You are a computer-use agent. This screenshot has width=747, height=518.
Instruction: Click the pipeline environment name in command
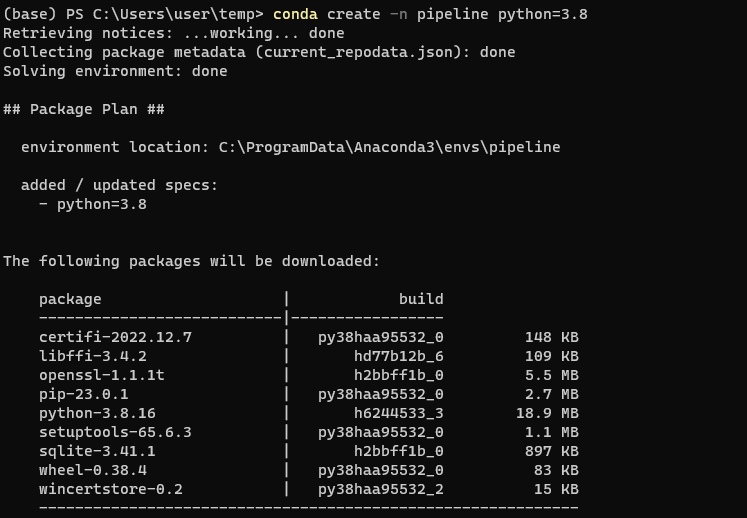(452, 14)
